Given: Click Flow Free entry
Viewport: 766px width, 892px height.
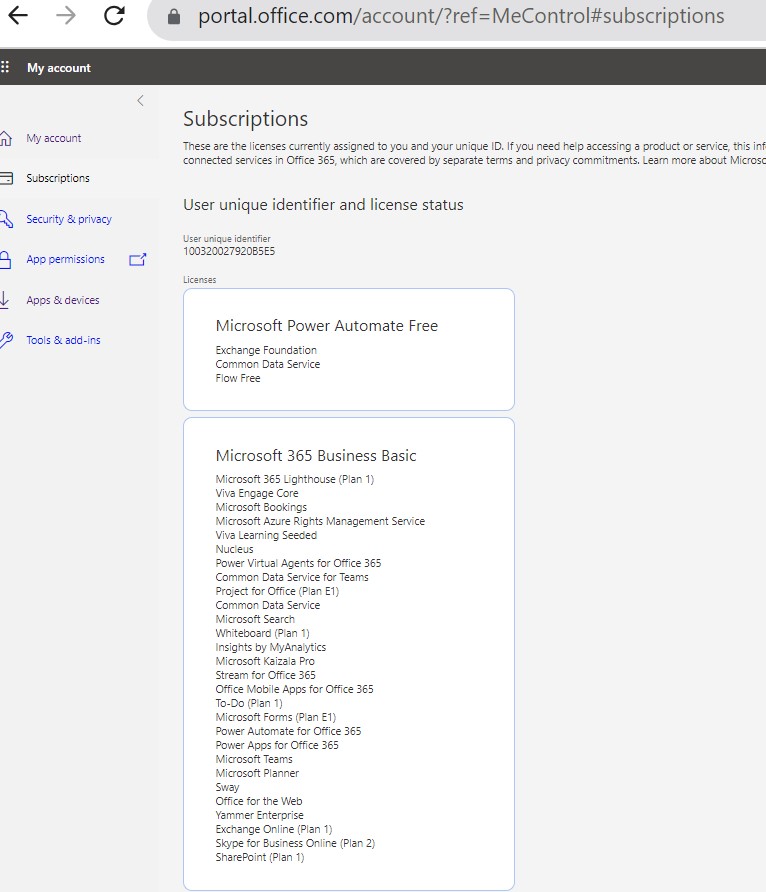Looking at the screenshot, I should click(x=238, y=378).
